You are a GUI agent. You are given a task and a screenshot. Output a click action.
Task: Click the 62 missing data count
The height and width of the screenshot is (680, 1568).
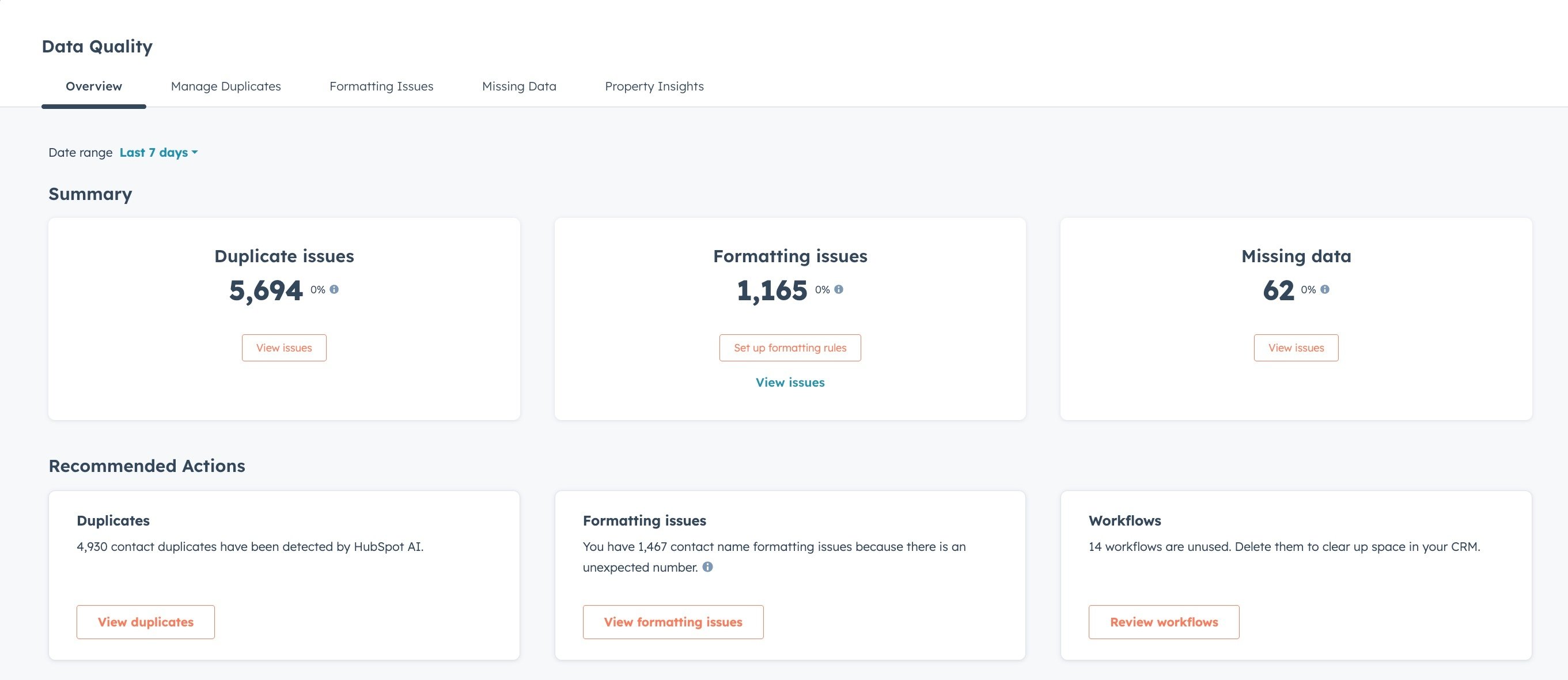1278,290
